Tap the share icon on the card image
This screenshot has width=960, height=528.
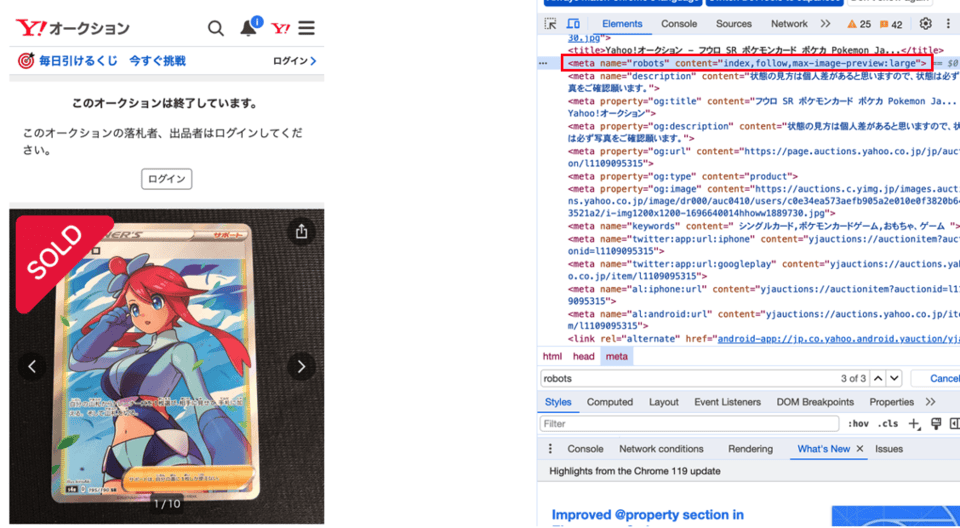tap(301, 232)
